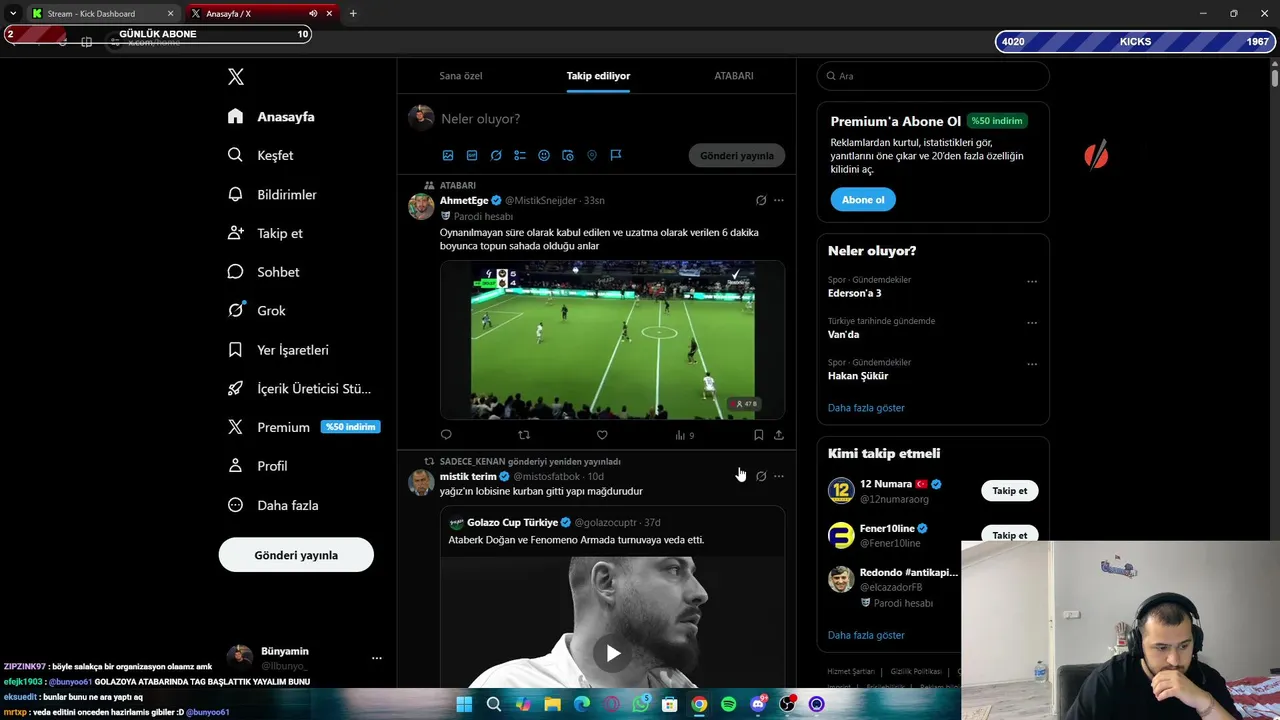This screenshot has height=720, width=1280.
Task: Repost AhmetEge's post
Action: pyautogui.click(x=524, y=435)
